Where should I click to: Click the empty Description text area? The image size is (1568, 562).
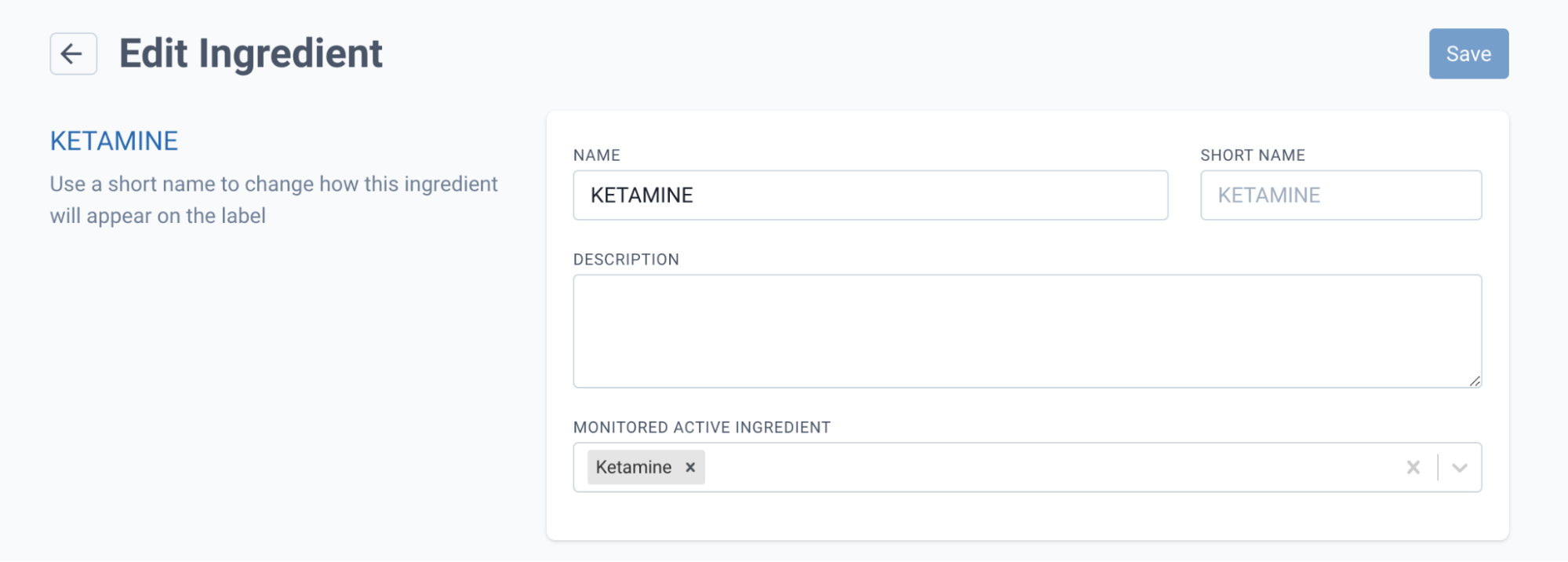click(1026, 330)
